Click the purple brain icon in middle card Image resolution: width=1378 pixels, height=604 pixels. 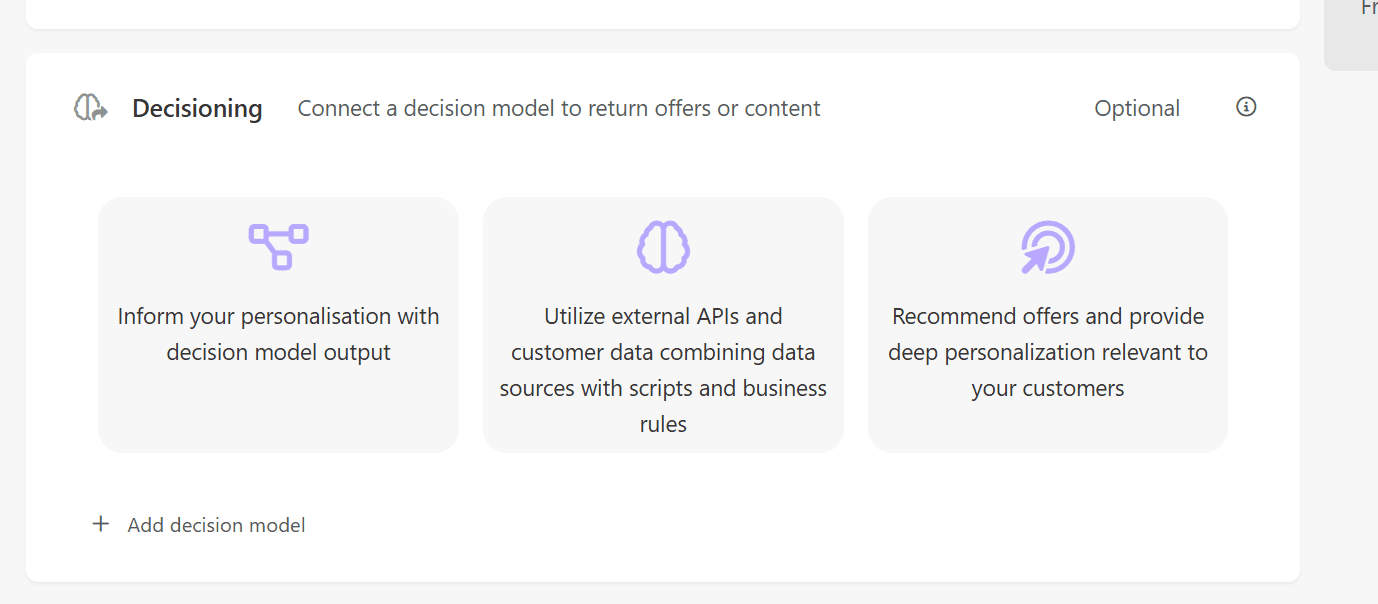tap(663, 247)
